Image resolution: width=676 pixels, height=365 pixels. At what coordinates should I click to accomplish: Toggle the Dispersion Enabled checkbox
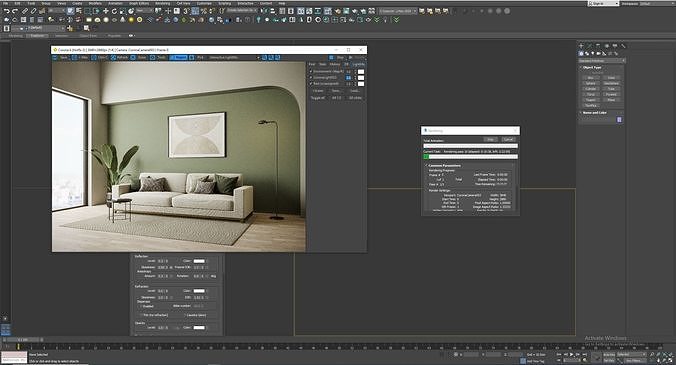(x=141, y=306)
